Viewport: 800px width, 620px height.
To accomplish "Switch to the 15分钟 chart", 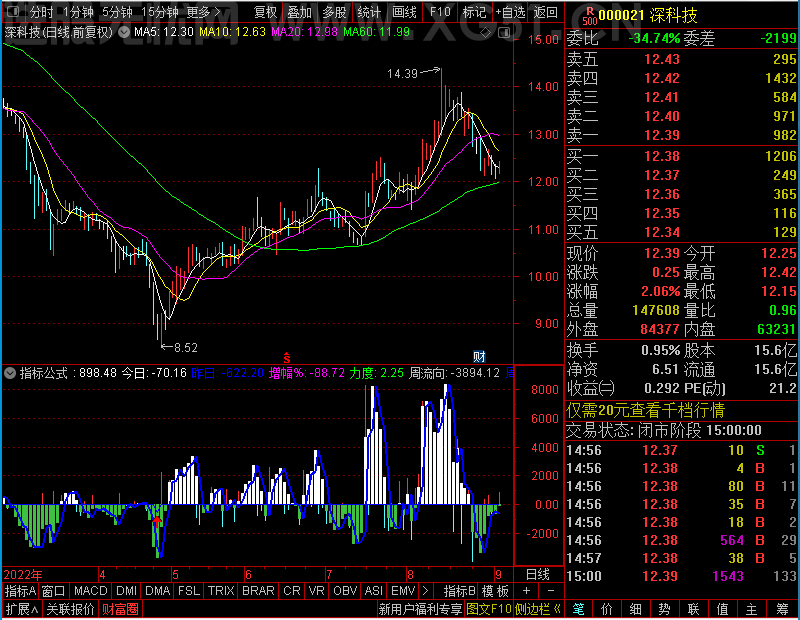I will pyautogui.click(x=160, y=12).
